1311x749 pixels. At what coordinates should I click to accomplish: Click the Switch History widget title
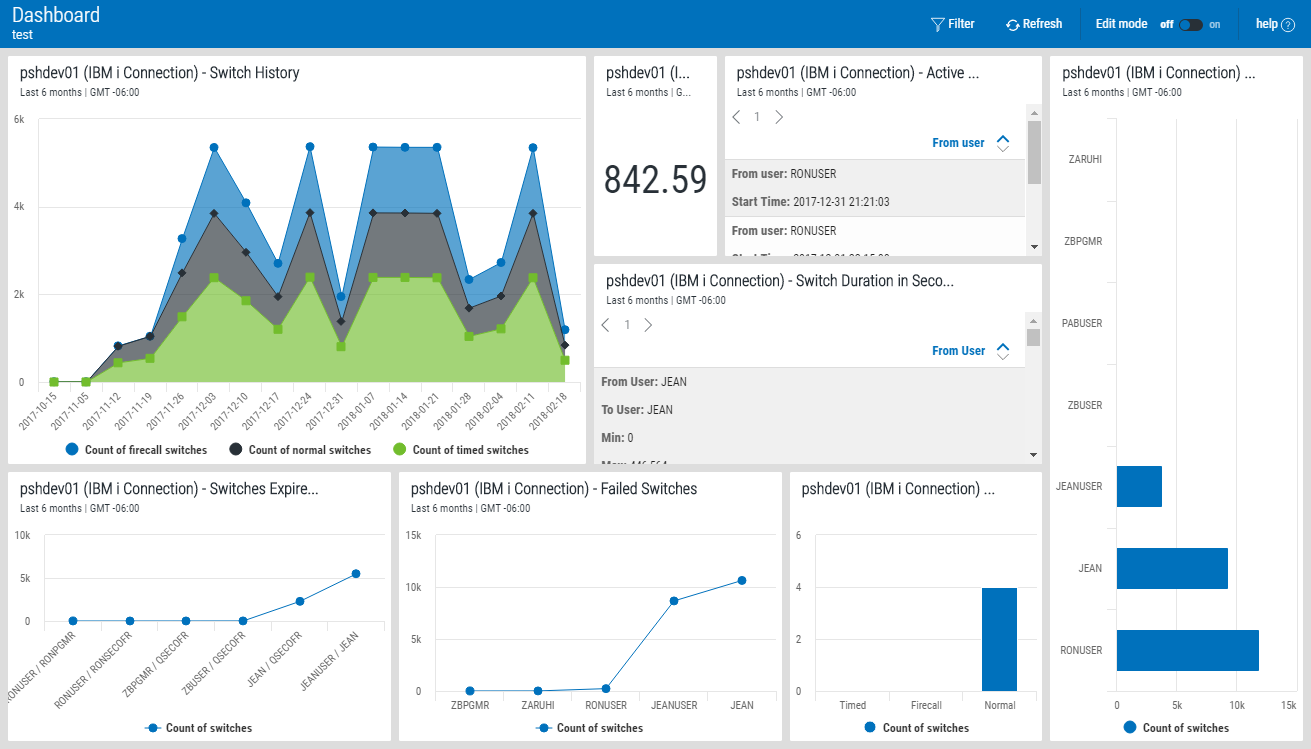coord(159,73)
